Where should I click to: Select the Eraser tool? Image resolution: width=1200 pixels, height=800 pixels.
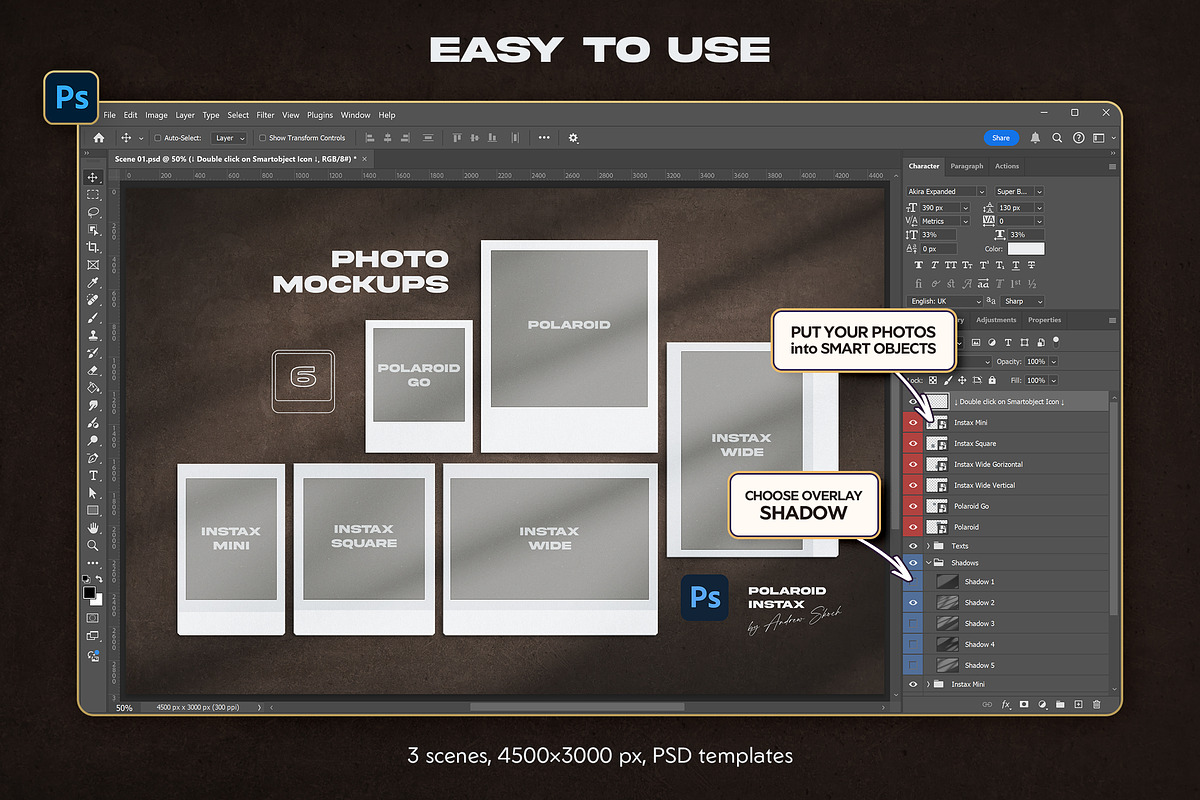(93, 369)
